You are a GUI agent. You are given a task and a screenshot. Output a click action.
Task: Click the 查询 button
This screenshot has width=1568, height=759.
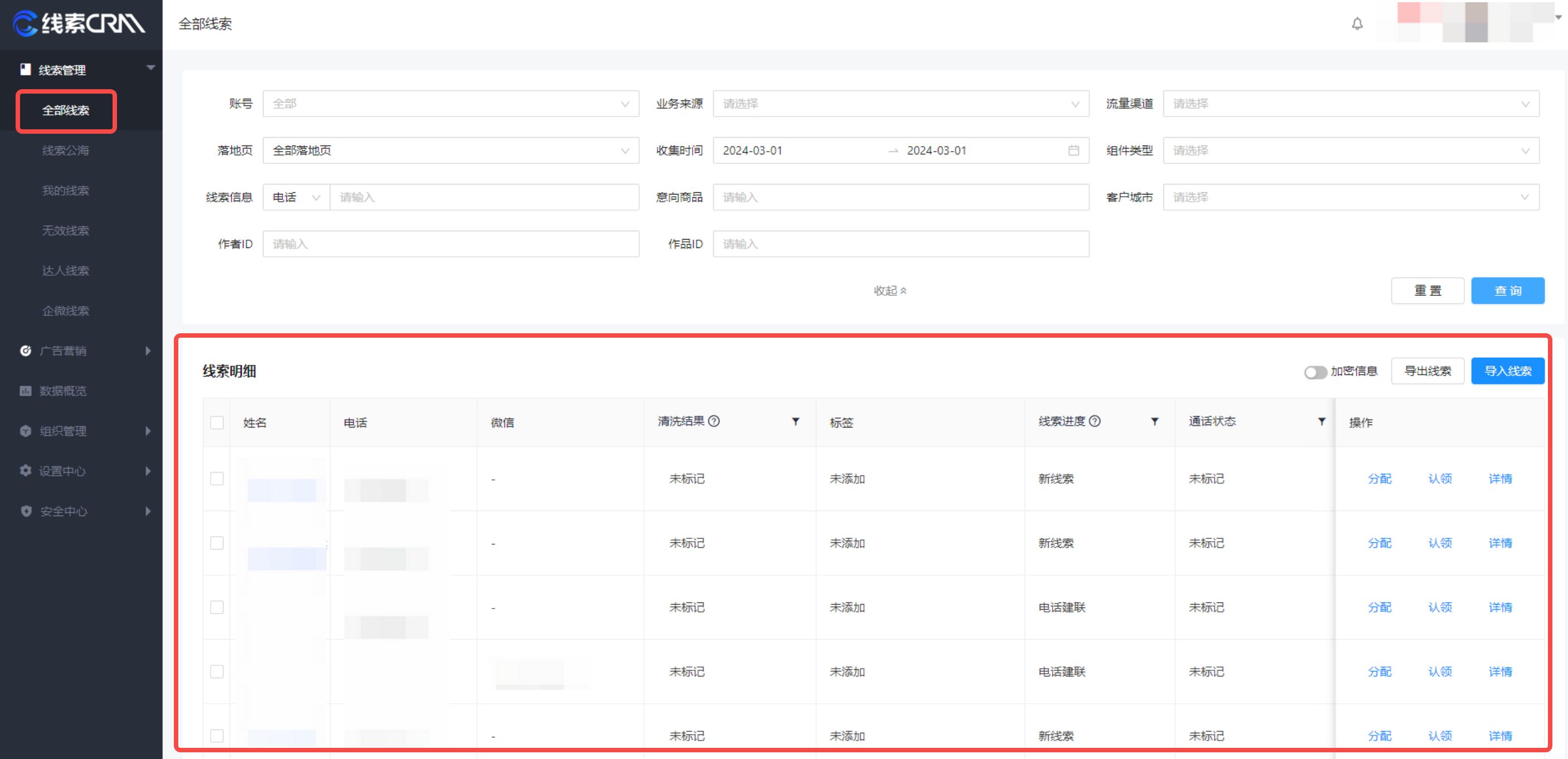point(1507,290)
